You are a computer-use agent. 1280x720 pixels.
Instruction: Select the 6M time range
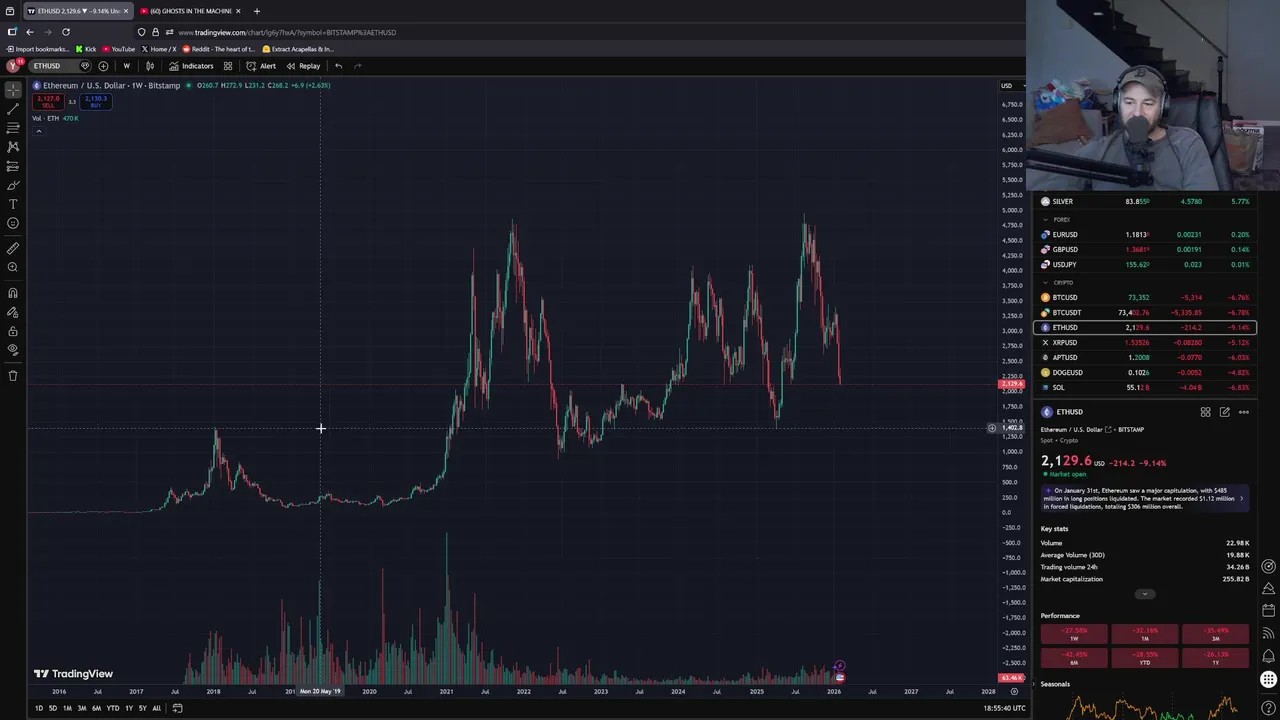96,708
